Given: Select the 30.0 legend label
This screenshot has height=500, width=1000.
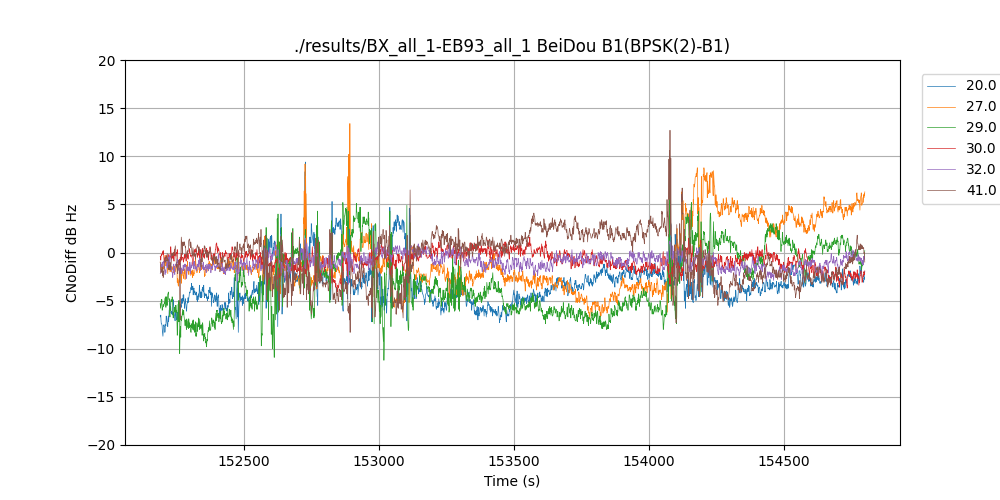Looking at the screenshot, I should (981, 149).
